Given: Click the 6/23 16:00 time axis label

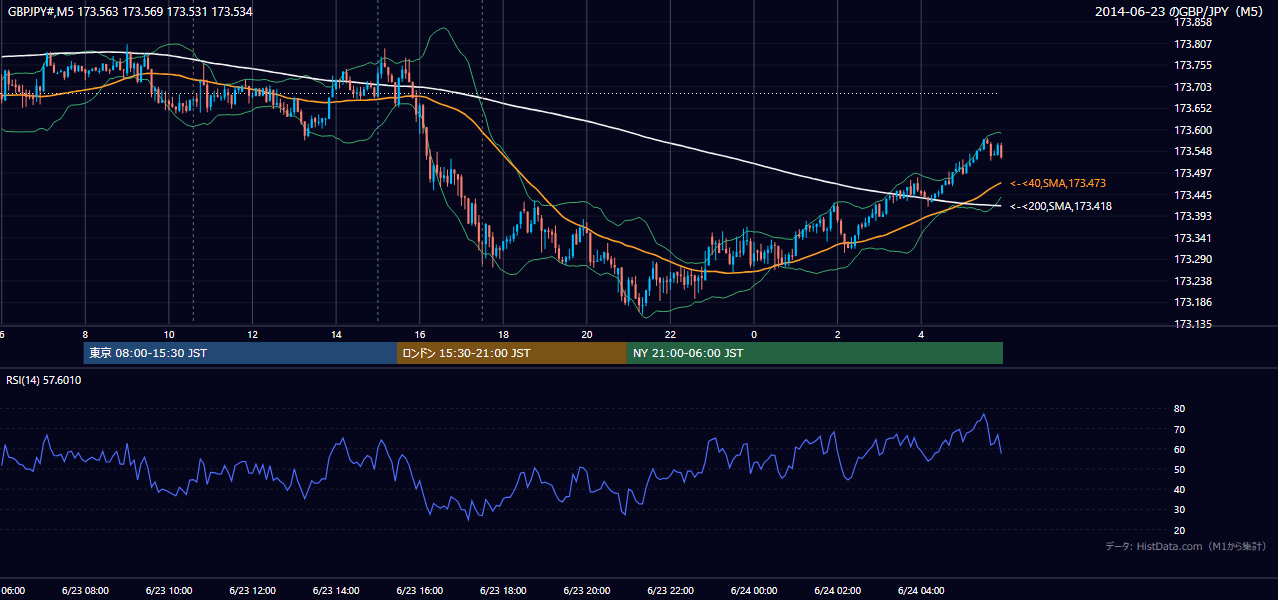Looking at the screenshot, I should tap(419, 591).
